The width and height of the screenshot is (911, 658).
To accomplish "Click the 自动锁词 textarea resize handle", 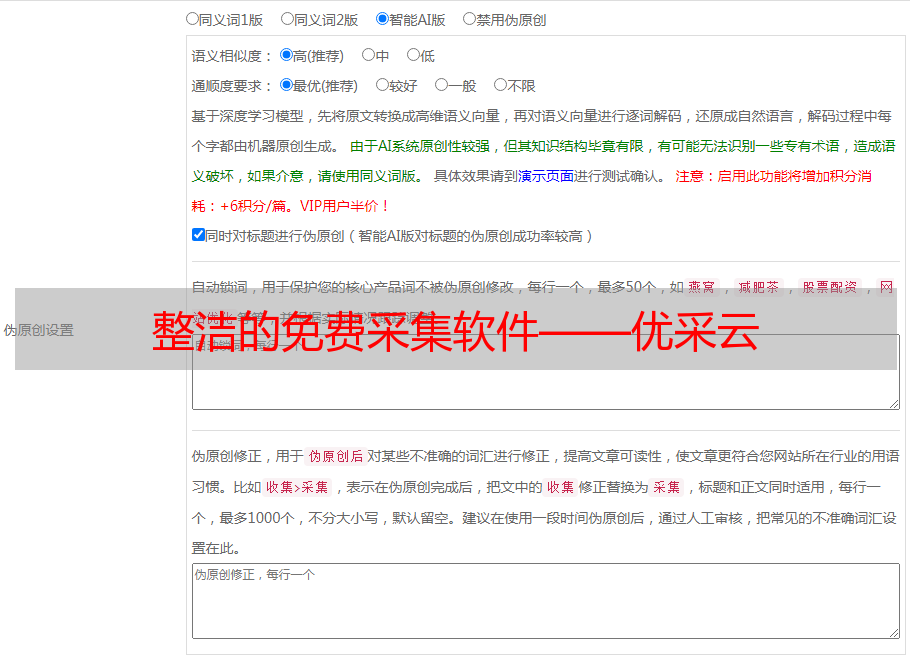I will tap(893, 403).
